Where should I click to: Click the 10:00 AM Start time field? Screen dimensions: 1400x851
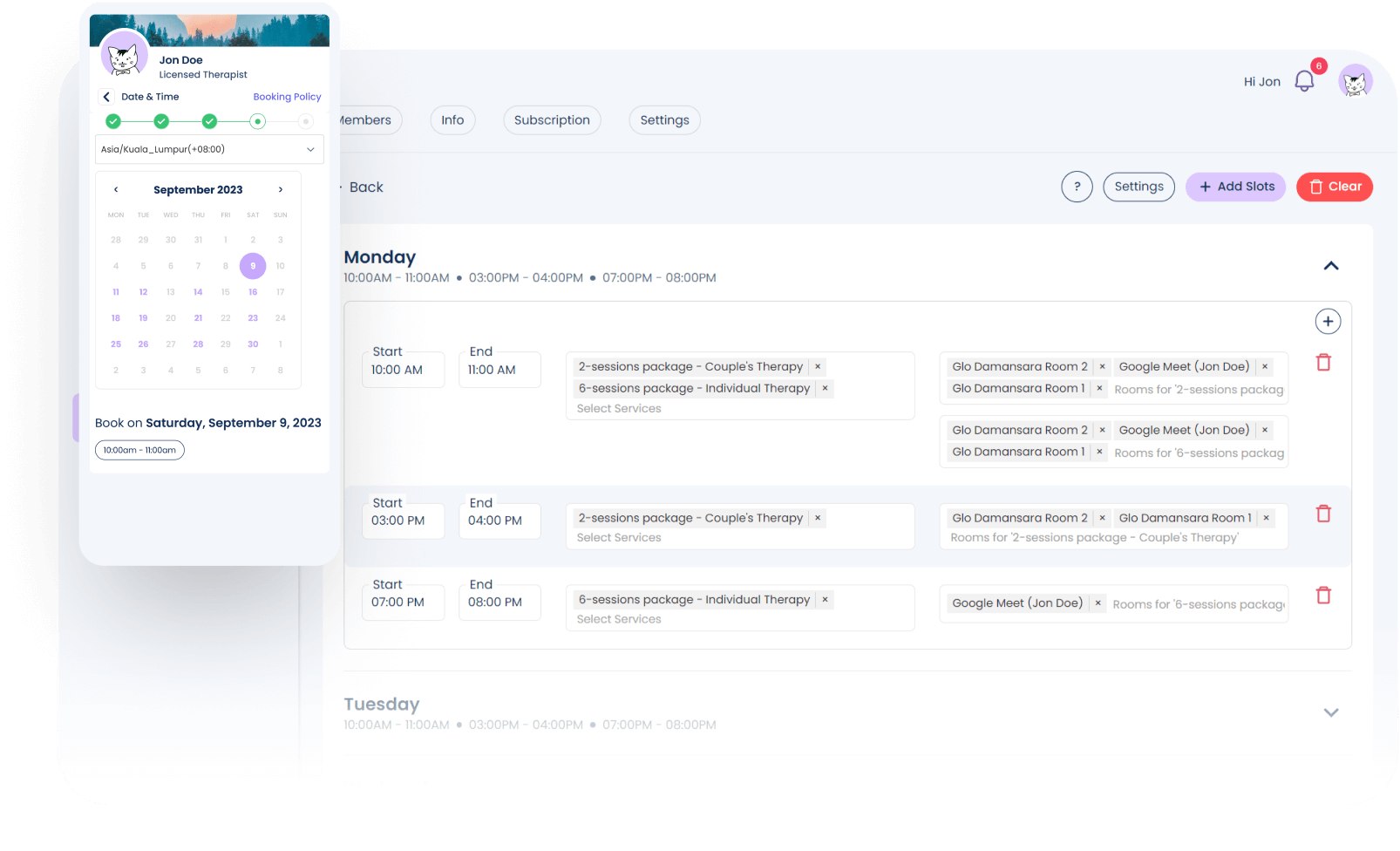point(403,370)
